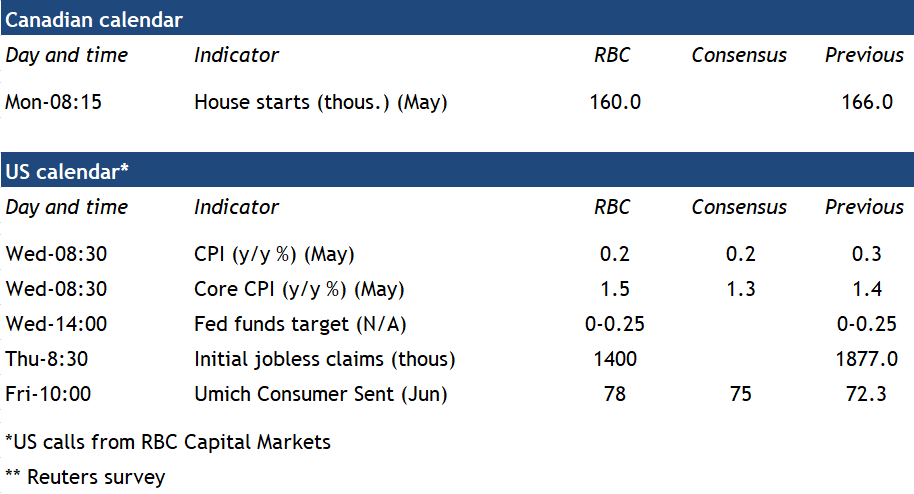Select the 1400 RBC jobless claims forecast
Viewport: 914px width, 494px height.
[x=614, y=359]
